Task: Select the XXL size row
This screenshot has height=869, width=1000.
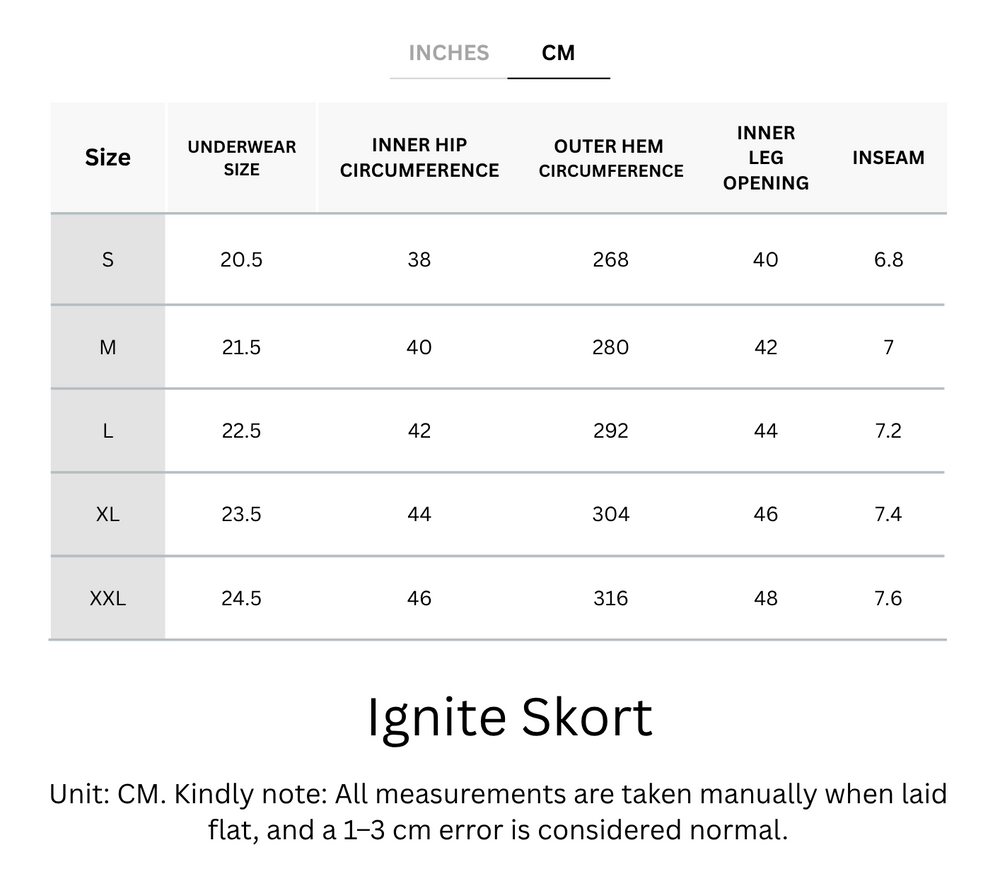Action: tap(106, 598)
